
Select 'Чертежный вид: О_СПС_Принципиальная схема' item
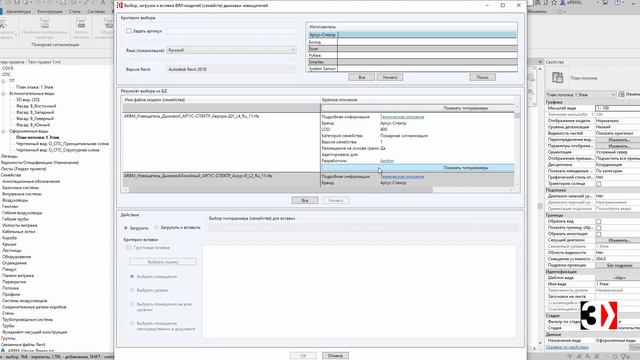(x=62, y=144)
